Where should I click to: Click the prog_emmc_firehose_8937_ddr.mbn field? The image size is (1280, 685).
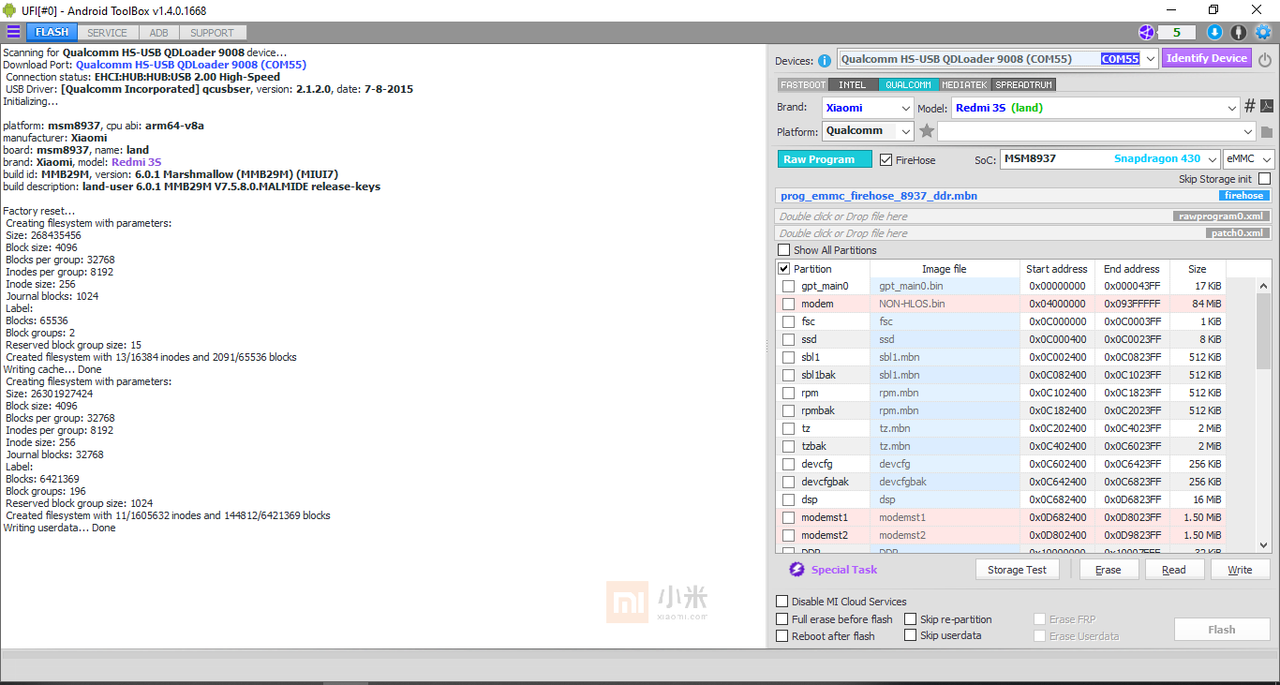(x=1025, y=196)
